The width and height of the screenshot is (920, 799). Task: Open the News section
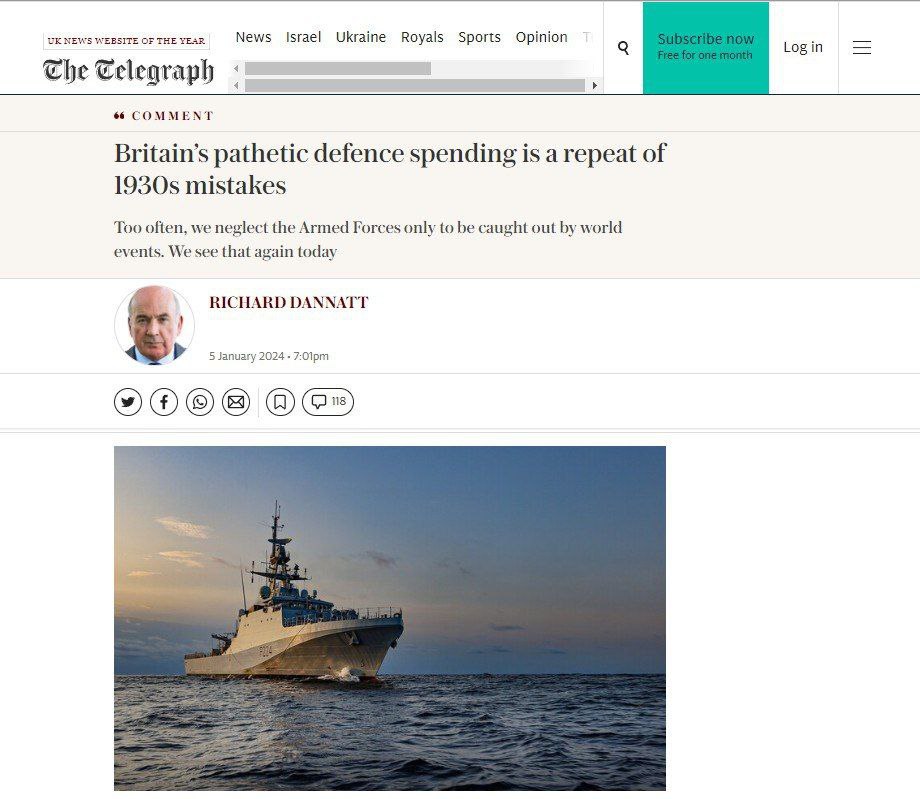pos(253,37)
